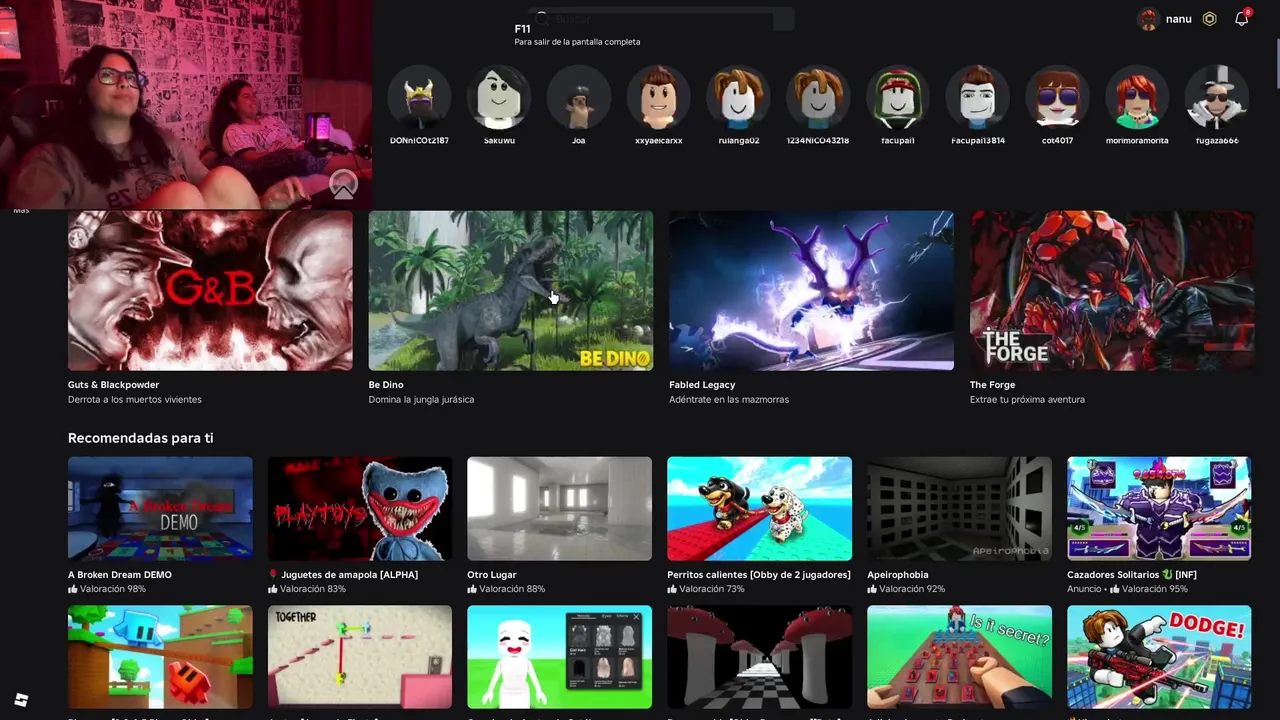Open The Forge banner image
This screenshot has height=720, width=1280.
[x=1111, y=290]
